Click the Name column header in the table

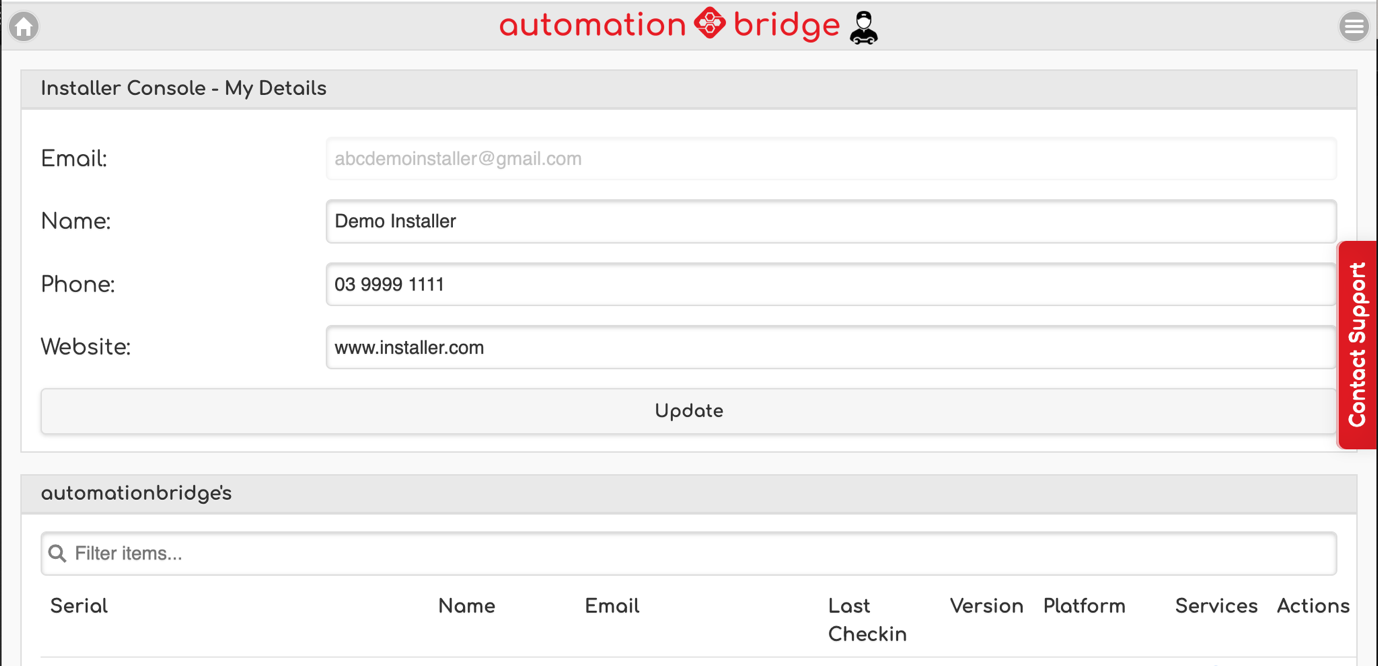(466, 606)
